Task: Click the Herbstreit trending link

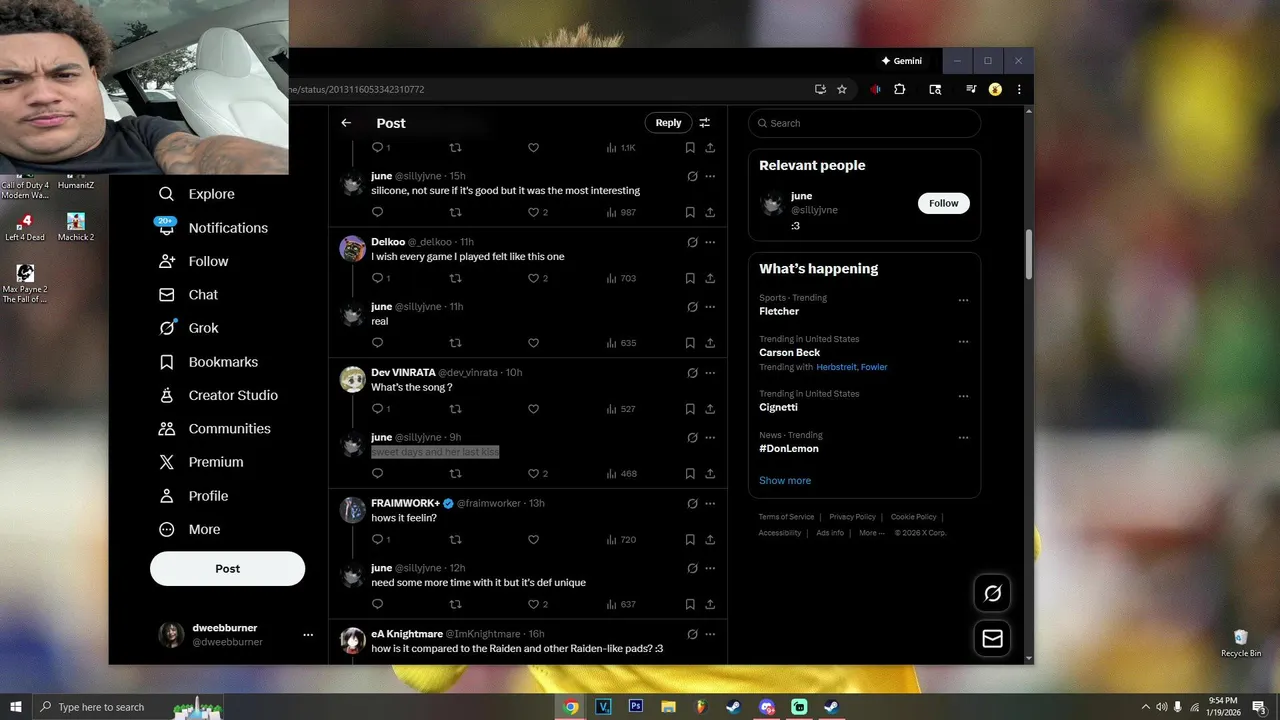Action: point(836,367)
